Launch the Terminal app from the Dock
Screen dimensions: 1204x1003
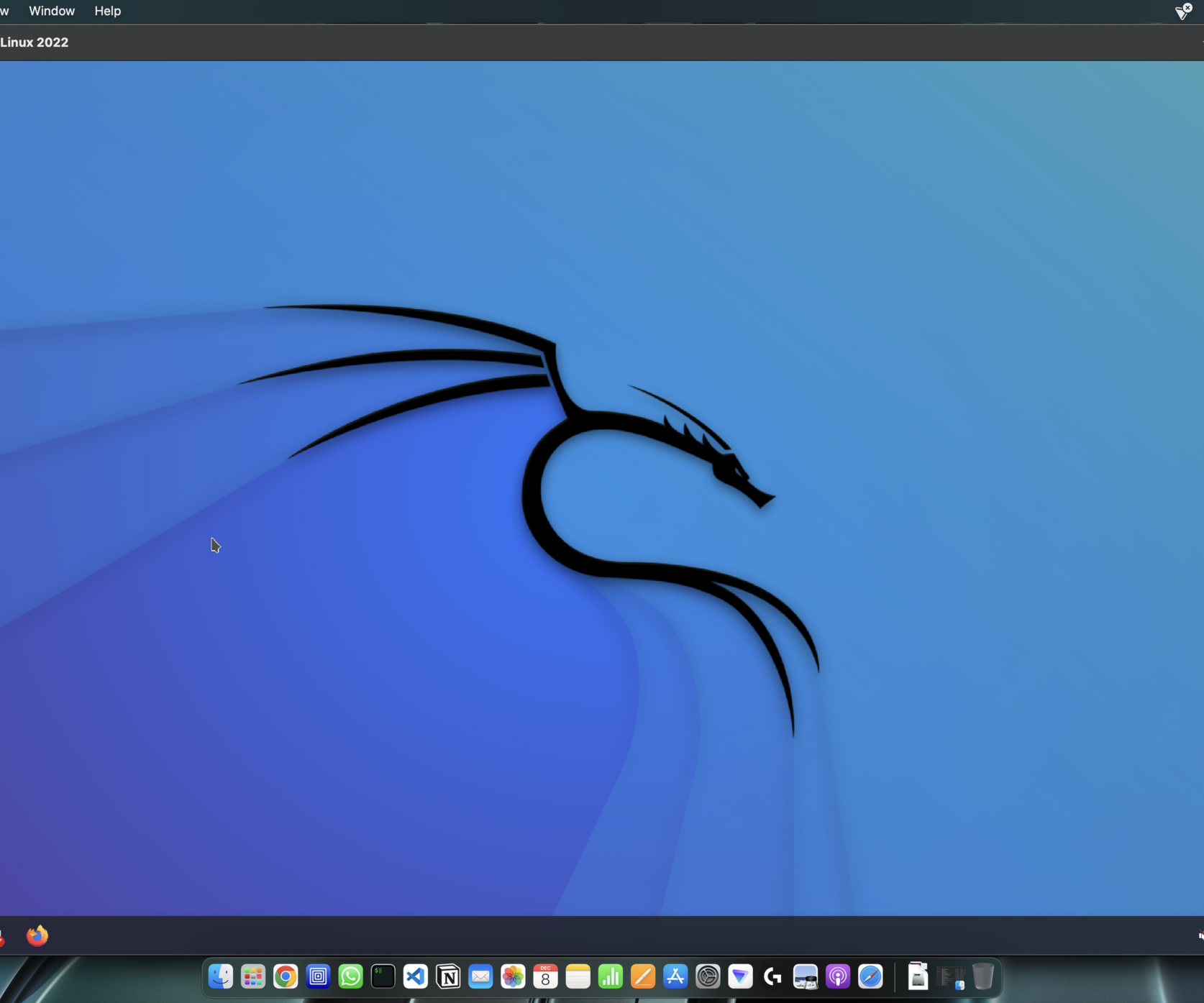coord(383,976)
